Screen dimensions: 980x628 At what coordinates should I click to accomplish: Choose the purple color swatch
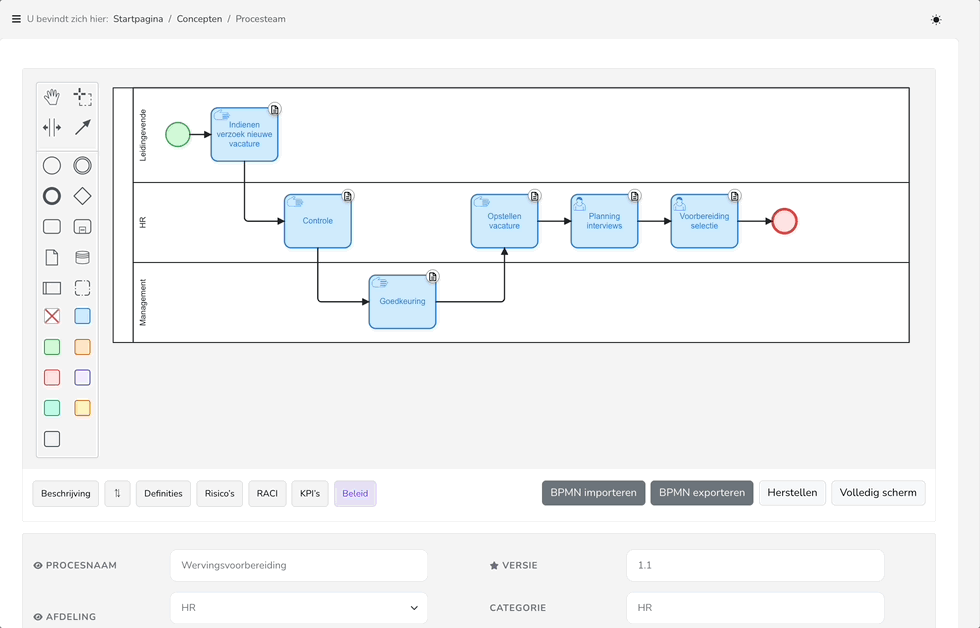83,378
